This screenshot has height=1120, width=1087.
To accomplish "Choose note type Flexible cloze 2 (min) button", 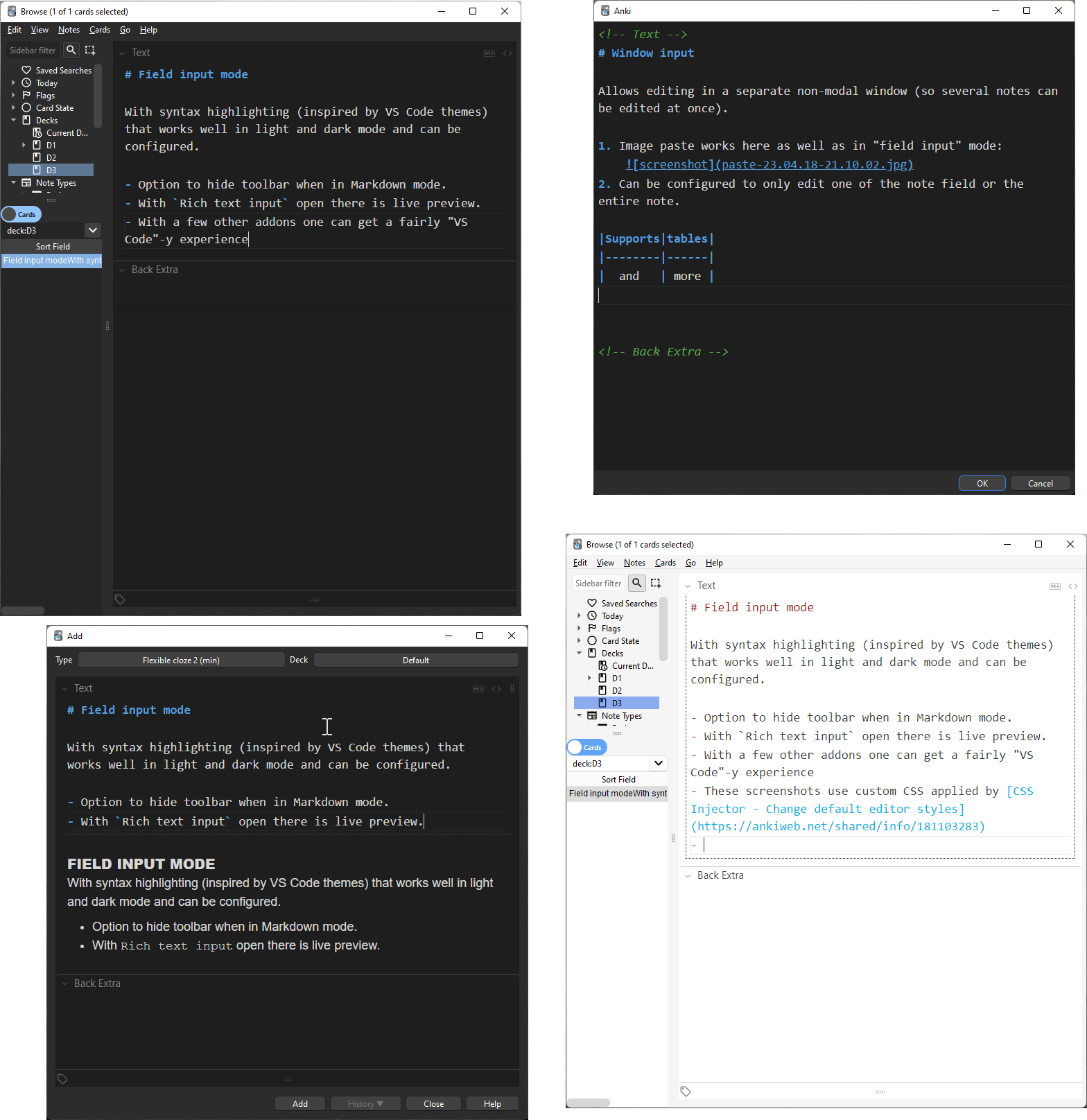I will [181, 660].
